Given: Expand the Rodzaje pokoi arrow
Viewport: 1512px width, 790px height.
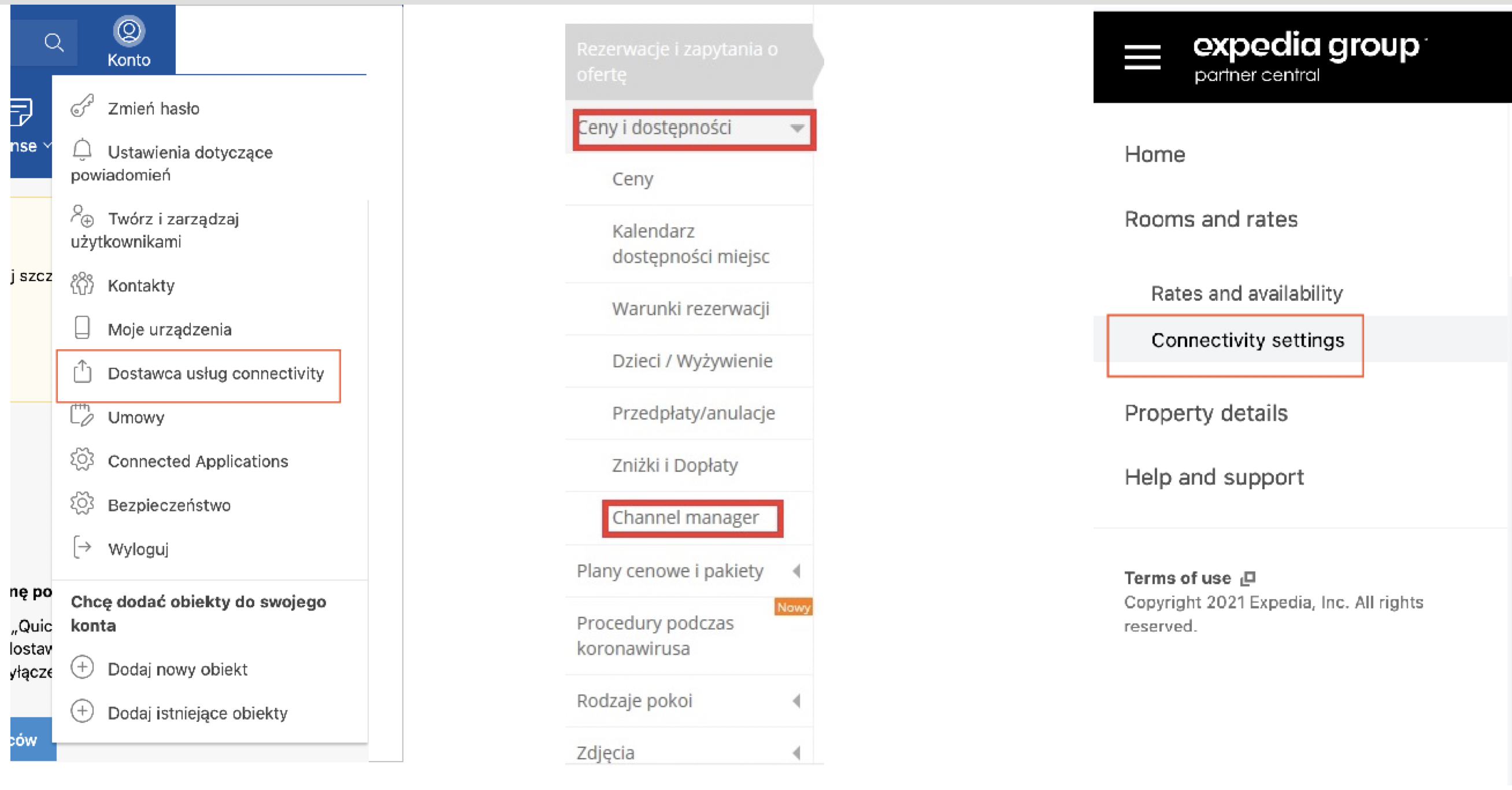Looking at the screenshot, I should [x=796, y=701].
